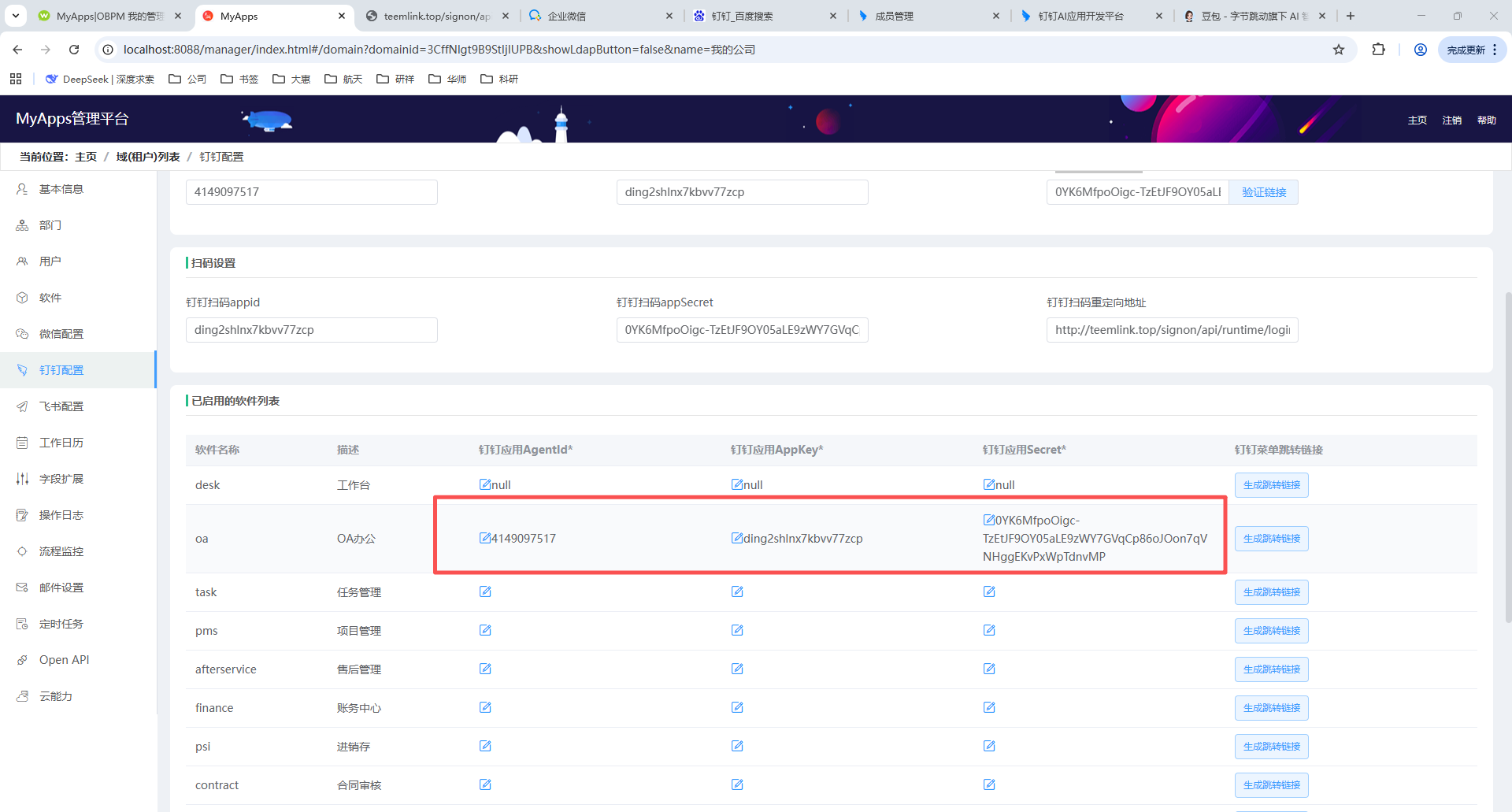1512x812 pixels.
Task: Edit the AgentId for the contract row
Action: [x=485, y=784]
